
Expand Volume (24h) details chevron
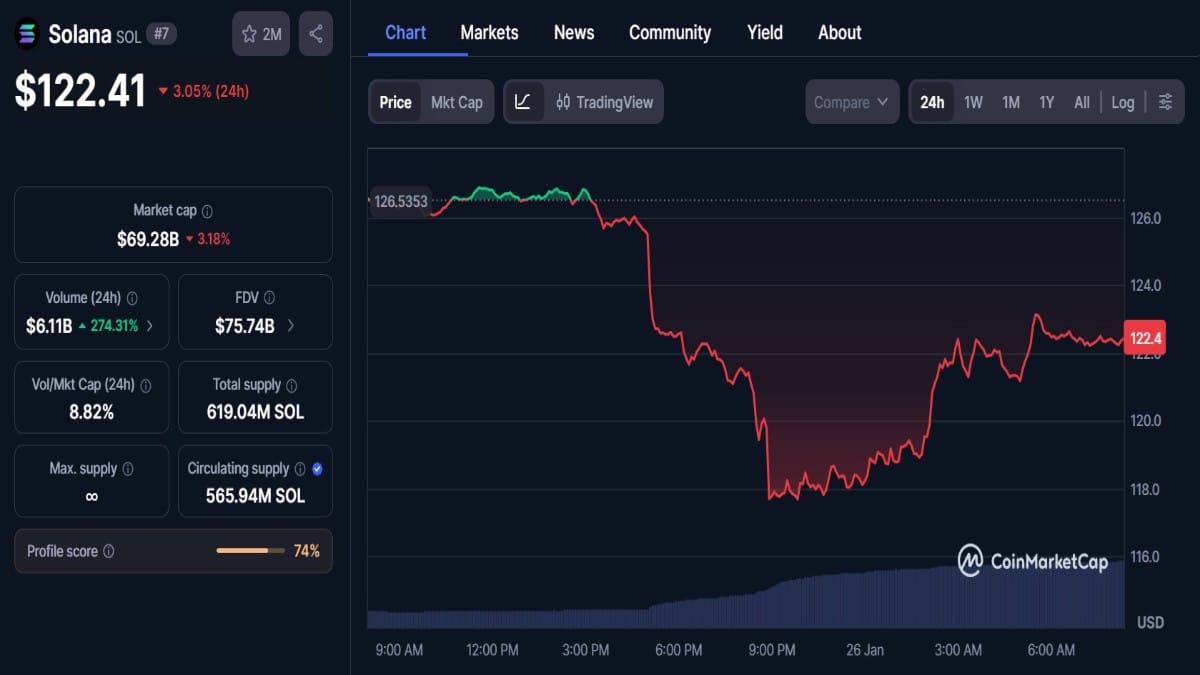150,325
